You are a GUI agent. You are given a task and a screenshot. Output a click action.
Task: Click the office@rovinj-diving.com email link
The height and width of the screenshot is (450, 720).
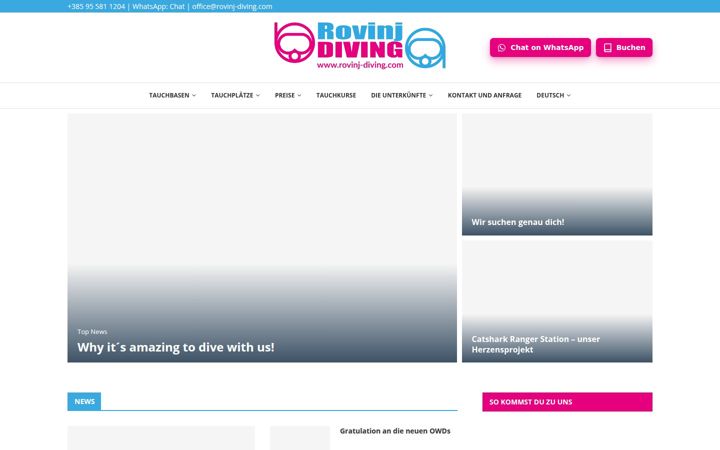[232, 6]
